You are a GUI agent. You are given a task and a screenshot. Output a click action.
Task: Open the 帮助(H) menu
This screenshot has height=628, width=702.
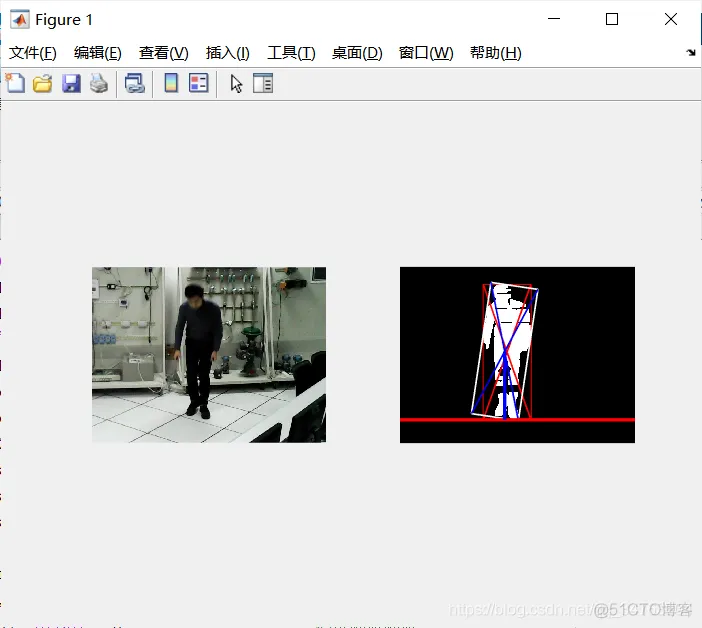[x=496, y=53]
